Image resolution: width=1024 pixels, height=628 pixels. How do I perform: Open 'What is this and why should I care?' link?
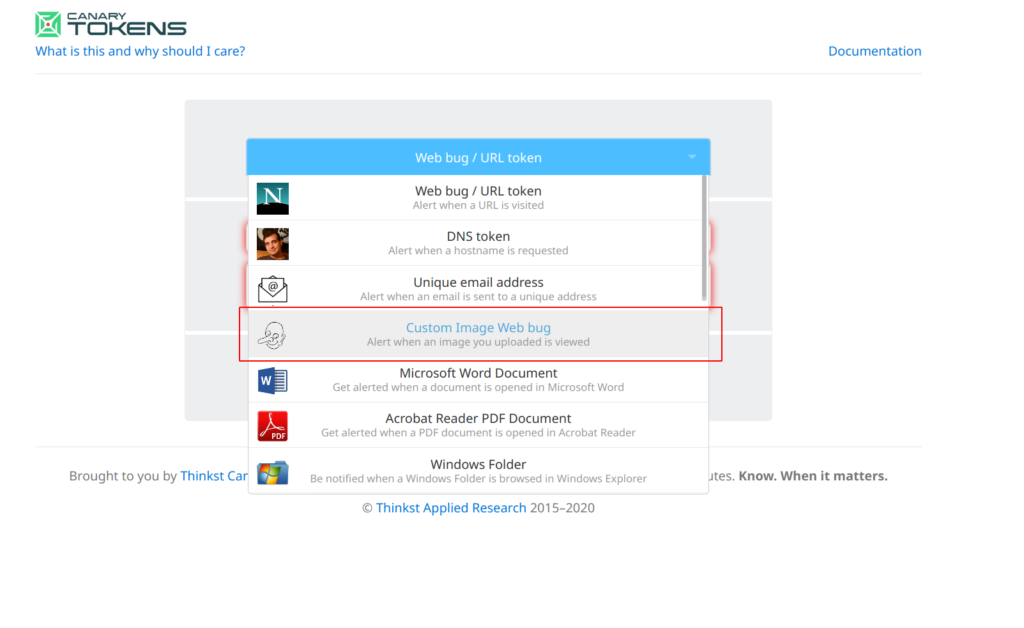click(x=140, y=51)
